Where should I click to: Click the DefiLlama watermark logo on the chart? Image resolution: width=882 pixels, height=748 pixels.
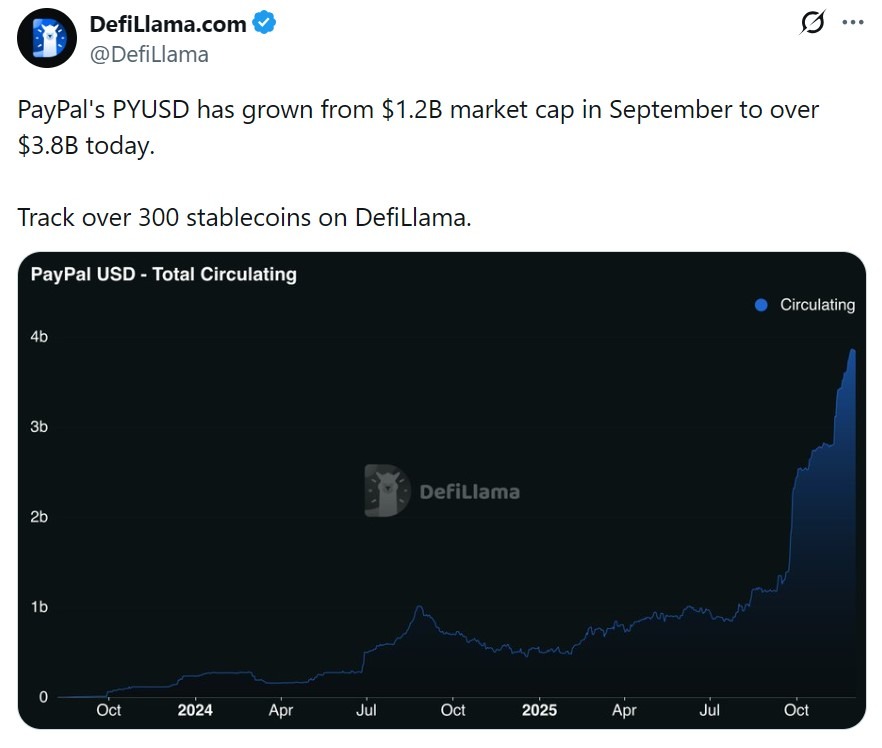(445, 490)
